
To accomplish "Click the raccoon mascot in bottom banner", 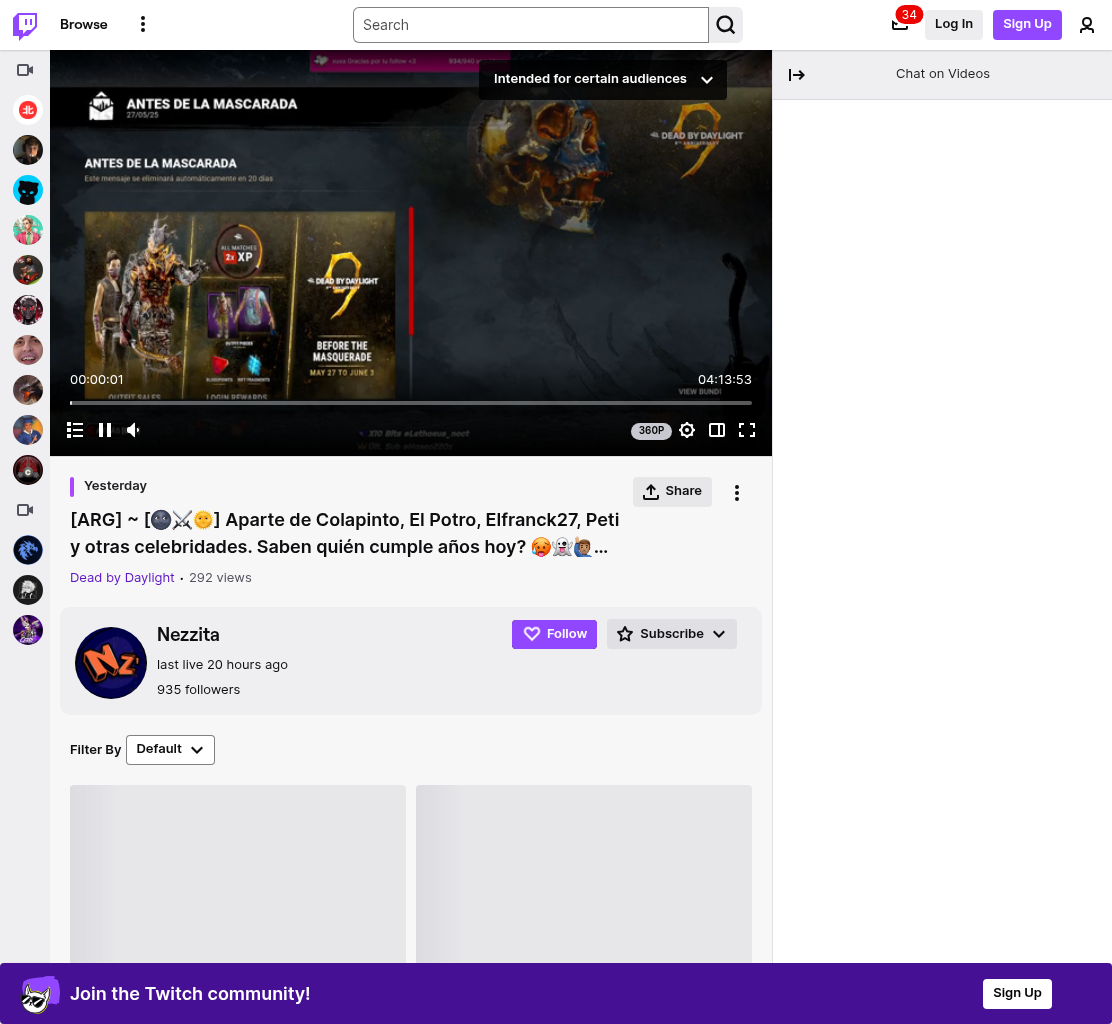I will 39,994.
